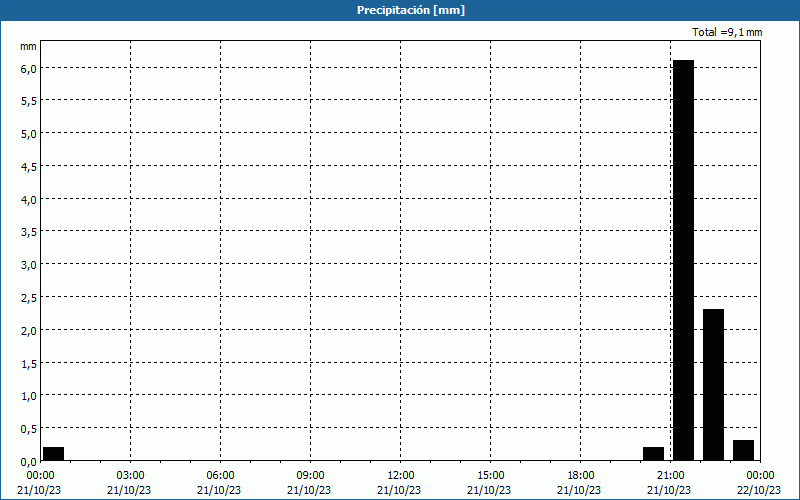Click the 0,0 y-axis label
The image size is (800, 500).
click(x=29, y=462)
